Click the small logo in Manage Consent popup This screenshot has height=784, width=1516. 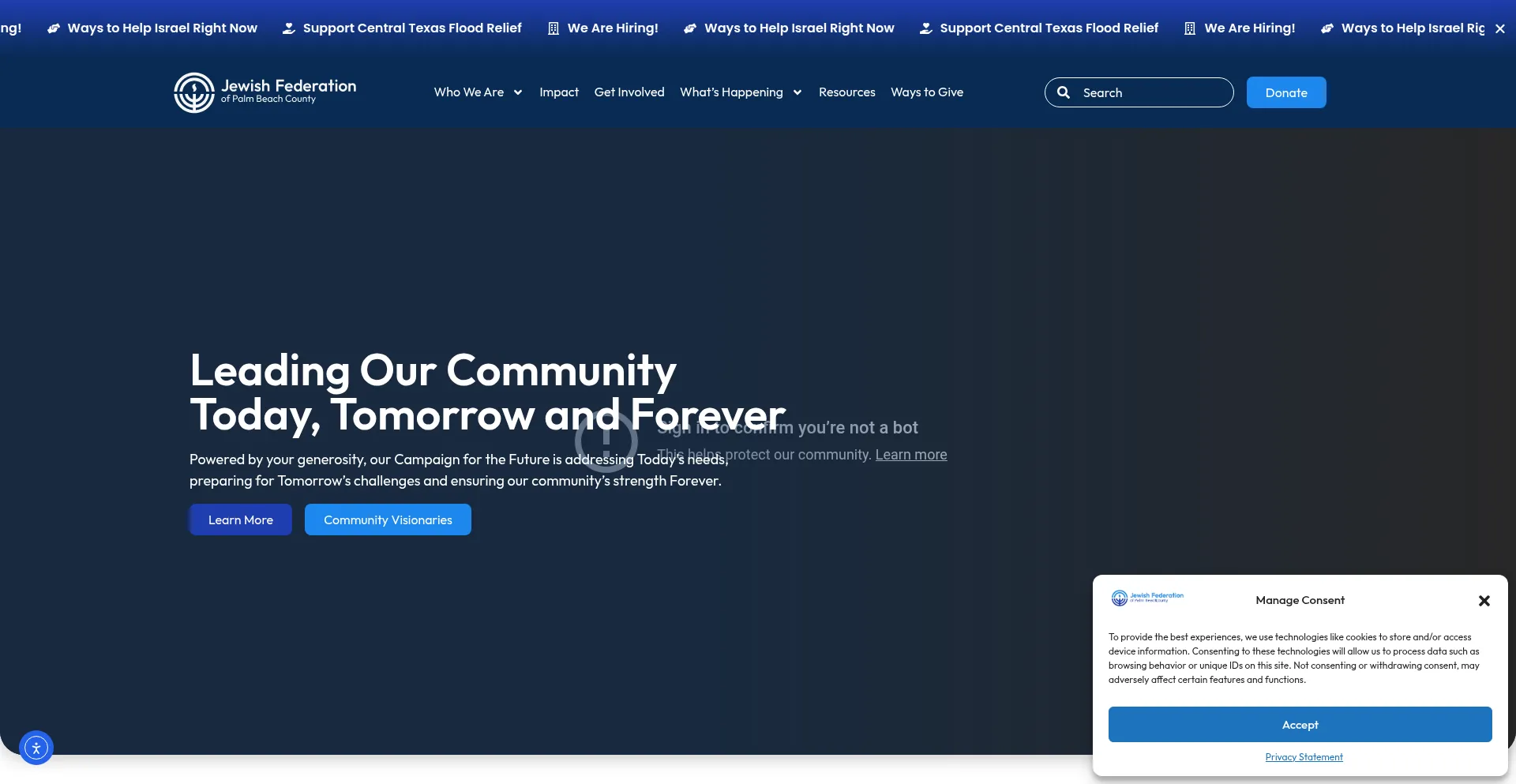pos(1147,598)
